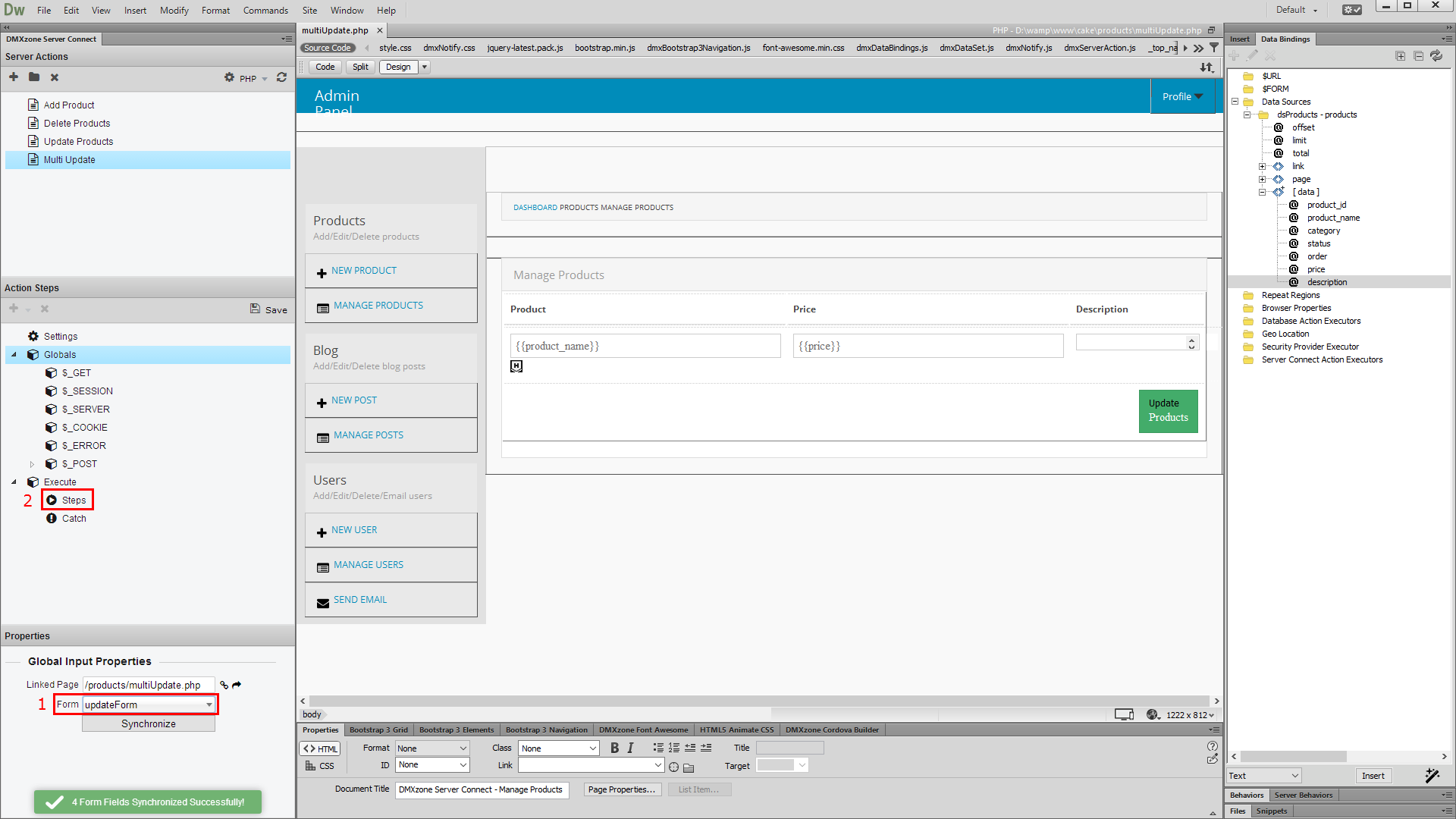
Task: Select the Update Products server action
Action: click(78, 142)
